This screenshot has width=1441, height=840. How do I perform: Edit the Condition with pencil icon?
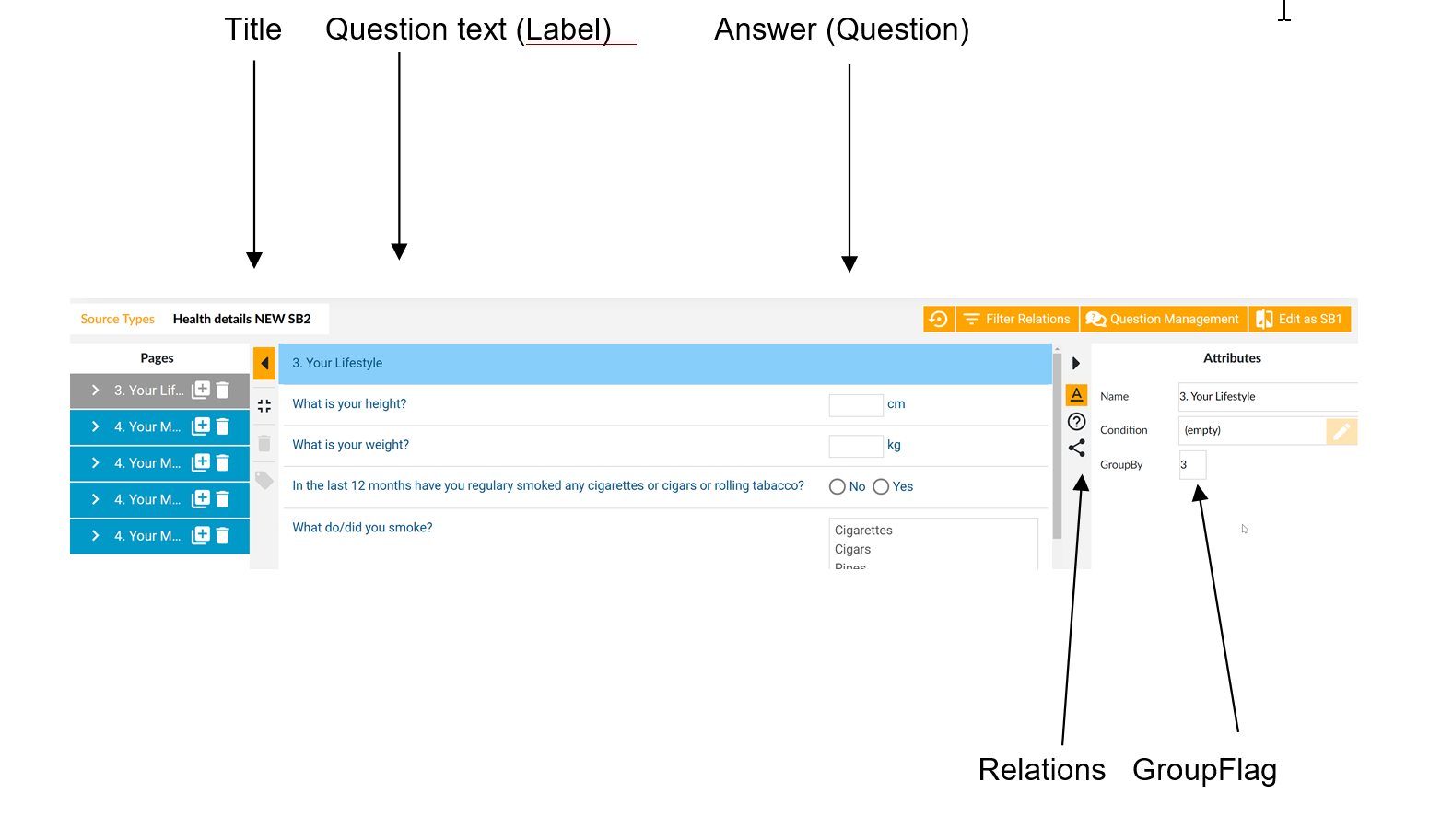point(1341,431)
